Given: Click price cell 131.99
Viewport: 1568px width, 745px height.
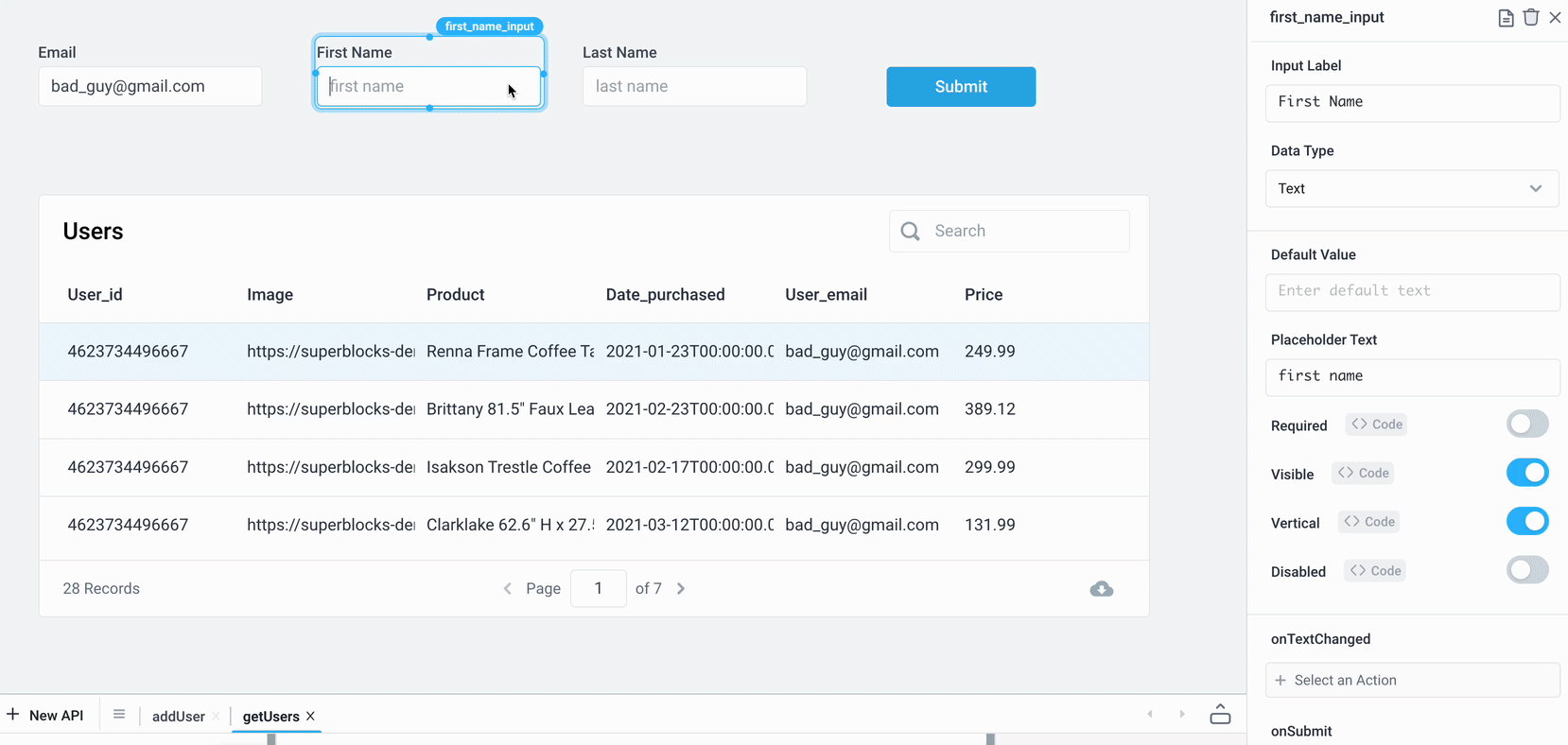Looking at the screenshot, I should pyautogui.click(x=990, y=525).
